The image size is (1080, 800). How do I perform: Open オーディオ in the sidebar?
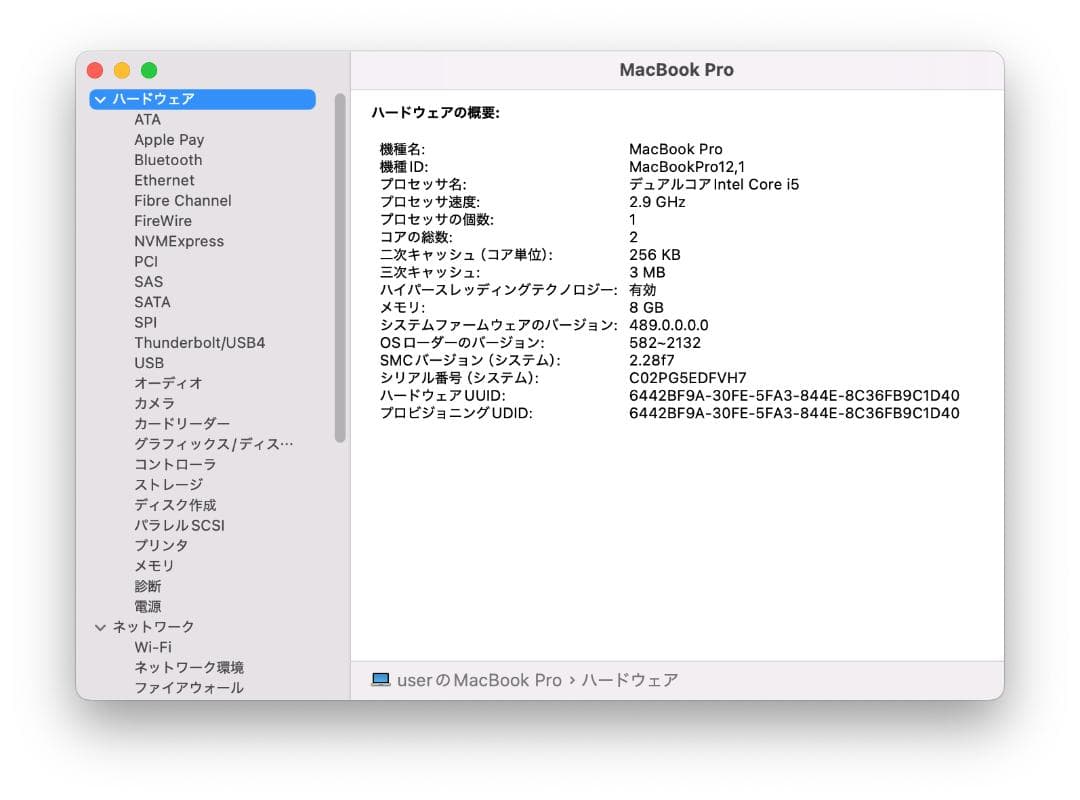168,383
